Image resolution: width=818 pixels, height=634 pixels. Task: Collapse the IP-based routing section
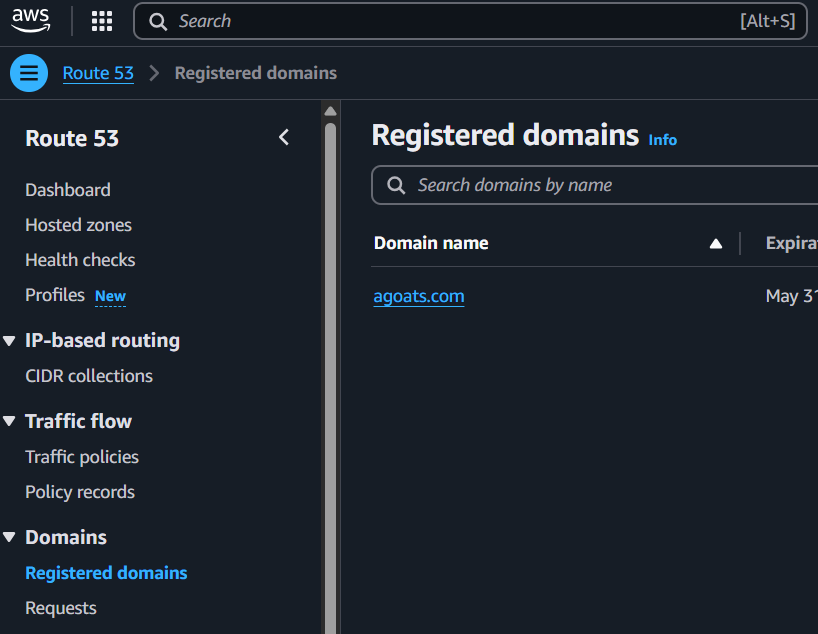tap(10, 341)
